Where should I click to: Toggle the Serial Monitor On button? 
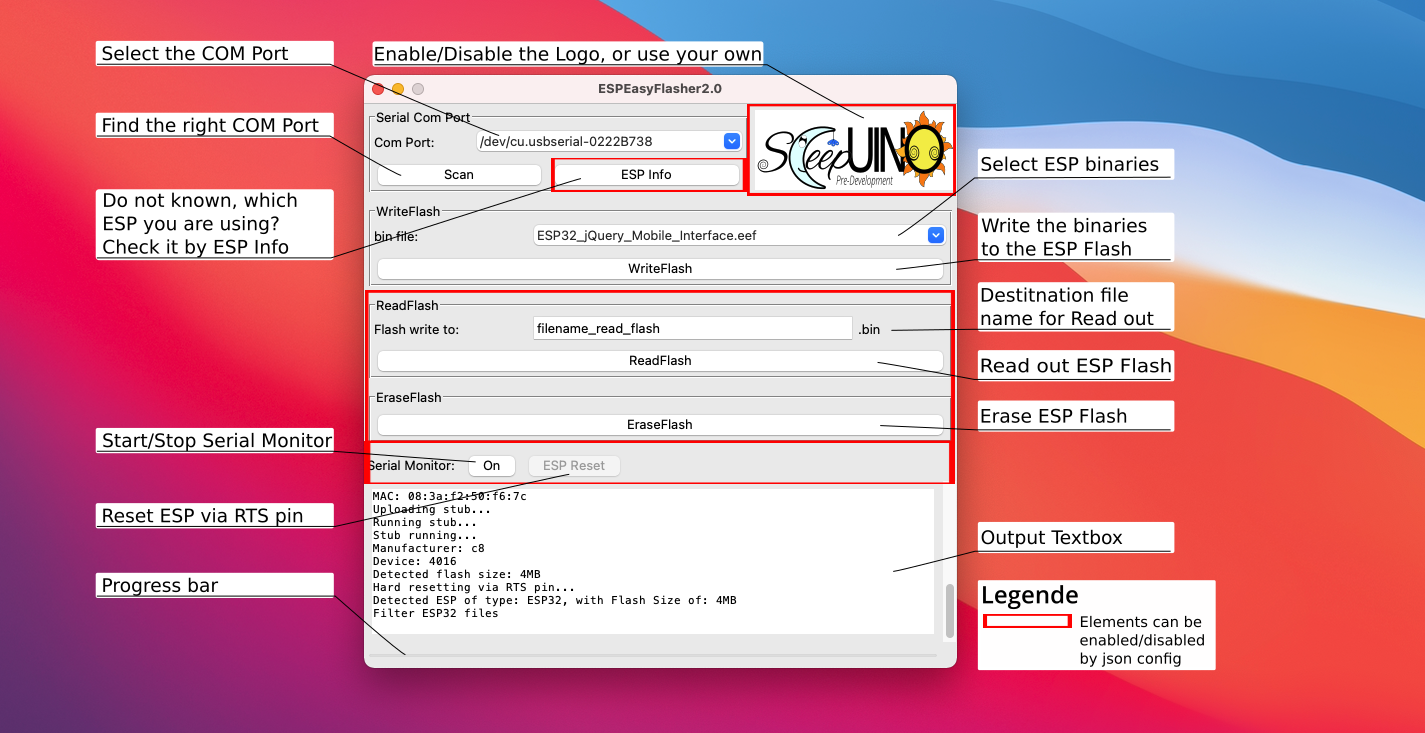point(491,466)
